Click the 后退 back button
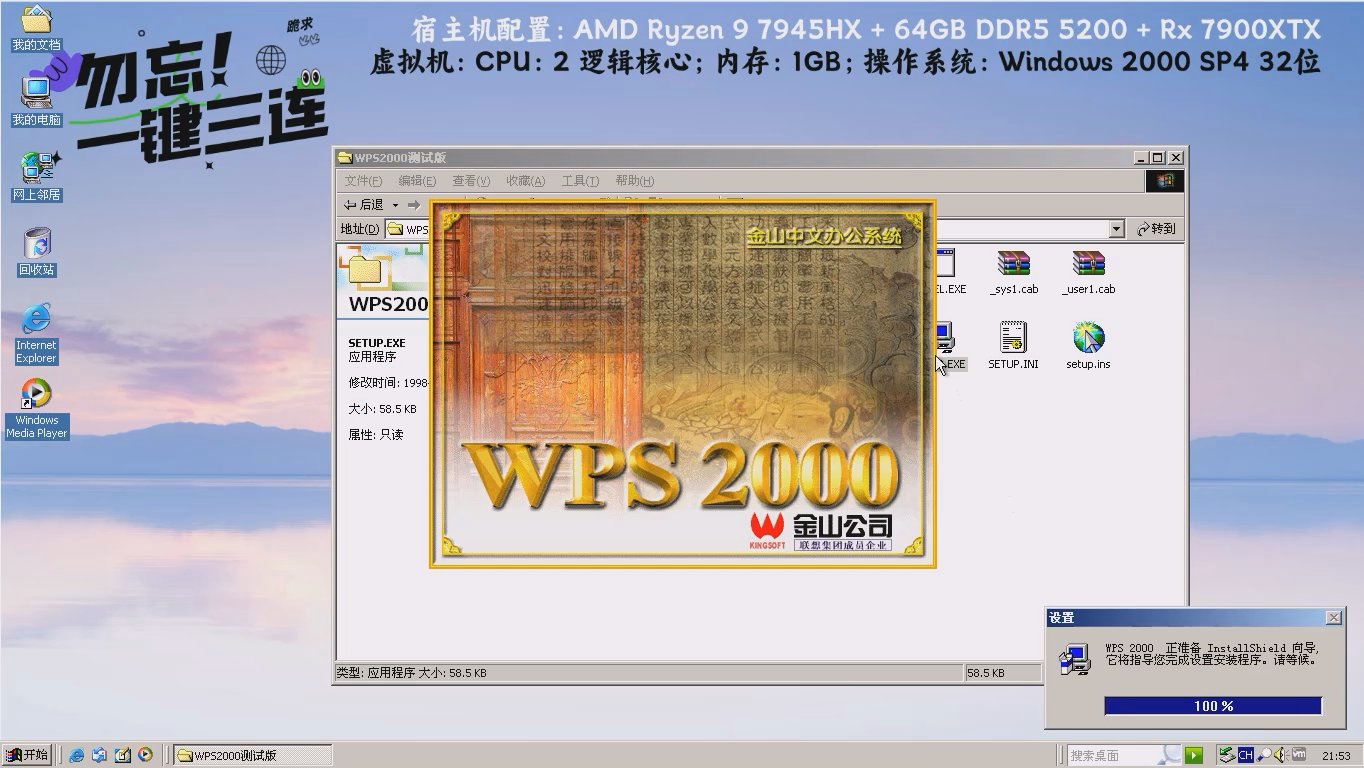1364x768 pixels. [364, 205]
